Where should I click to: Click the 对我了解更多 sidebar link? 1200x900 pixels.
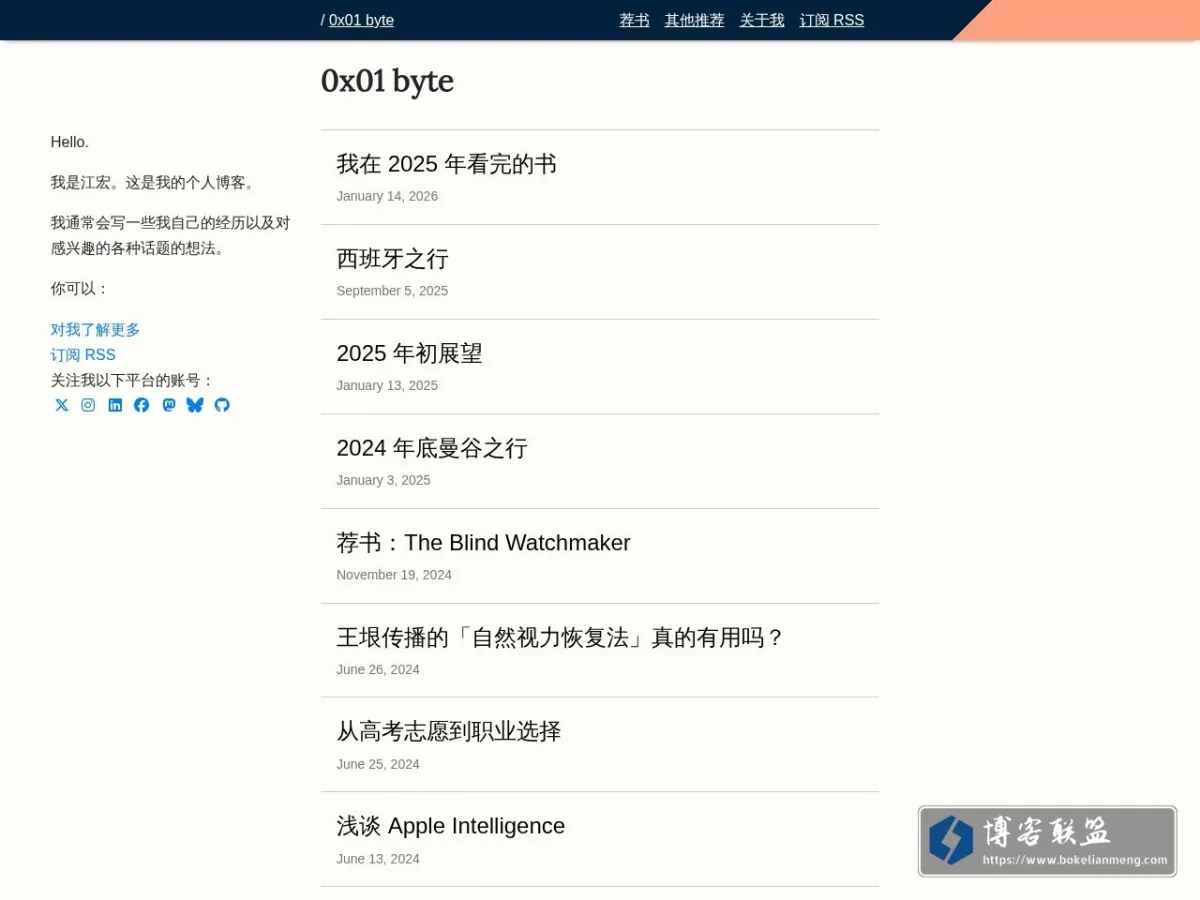(95, 330)
